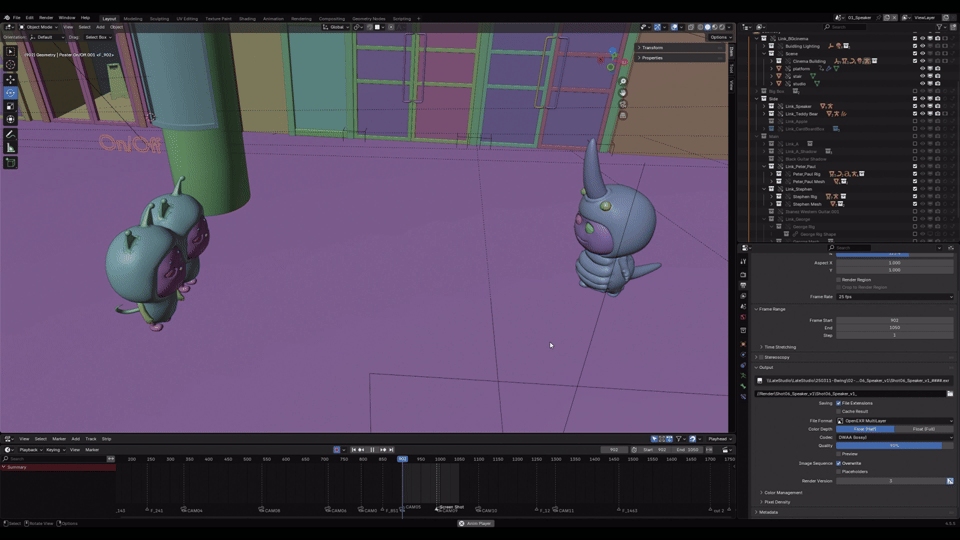Click the Frame Start 902 field
Viewport: 960px width, 540px height.
click(894, 320)
